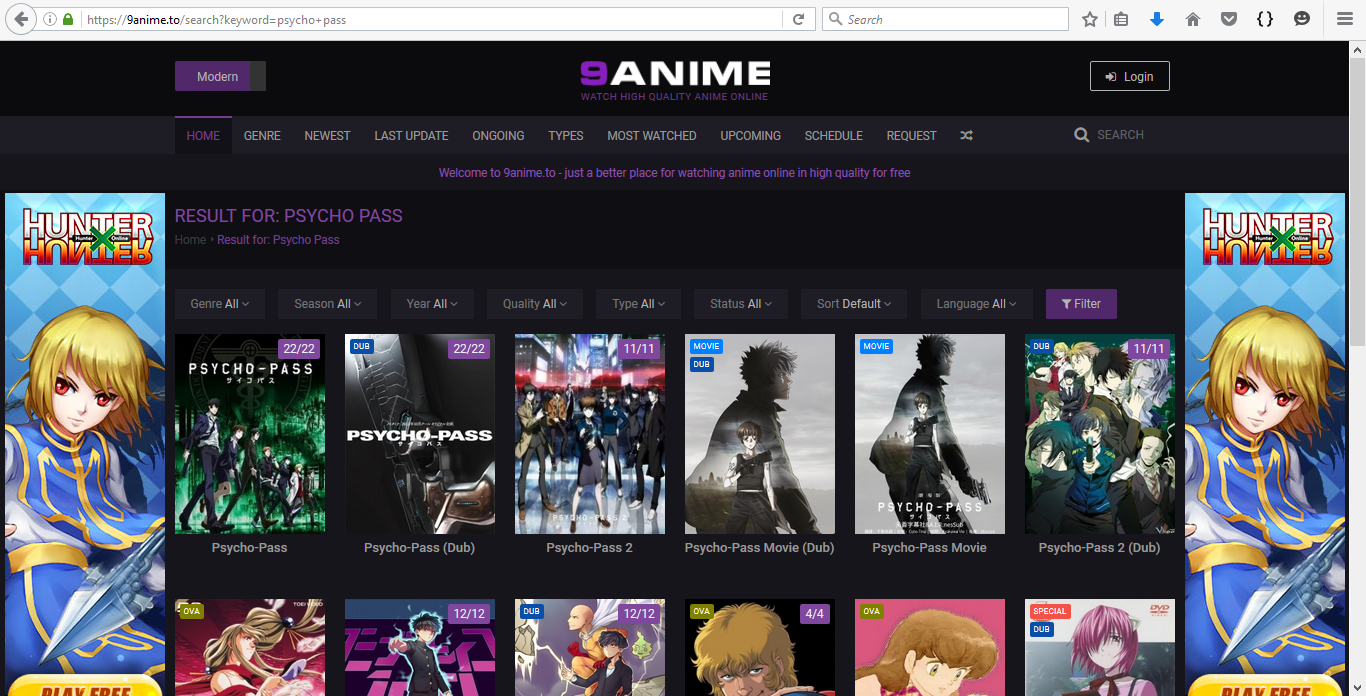Viewport: 1366px width, 696px height.
Task: Click the Psycho-Pass poster thumbnail
Action: [x=250, y=434]
